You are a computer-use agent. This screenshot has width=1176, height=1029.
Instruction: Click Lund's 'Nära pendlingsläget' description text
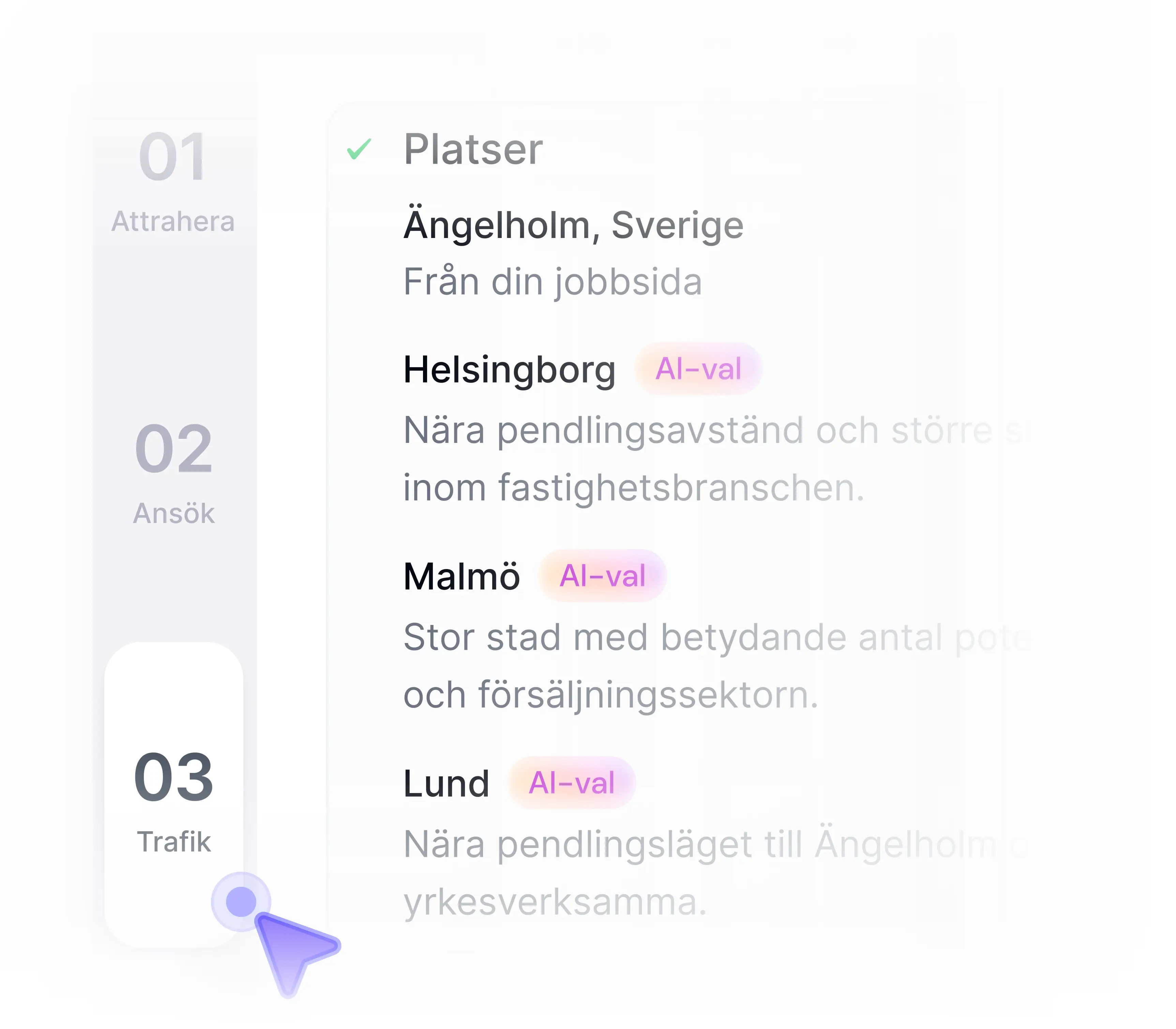[x=712, y=845]
